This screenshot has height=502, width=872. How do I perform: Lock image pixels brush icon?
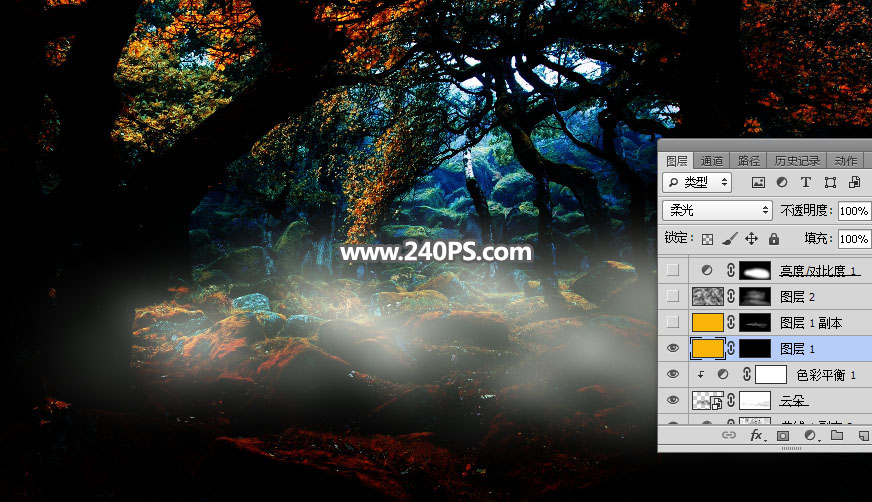tap(730, 239)
